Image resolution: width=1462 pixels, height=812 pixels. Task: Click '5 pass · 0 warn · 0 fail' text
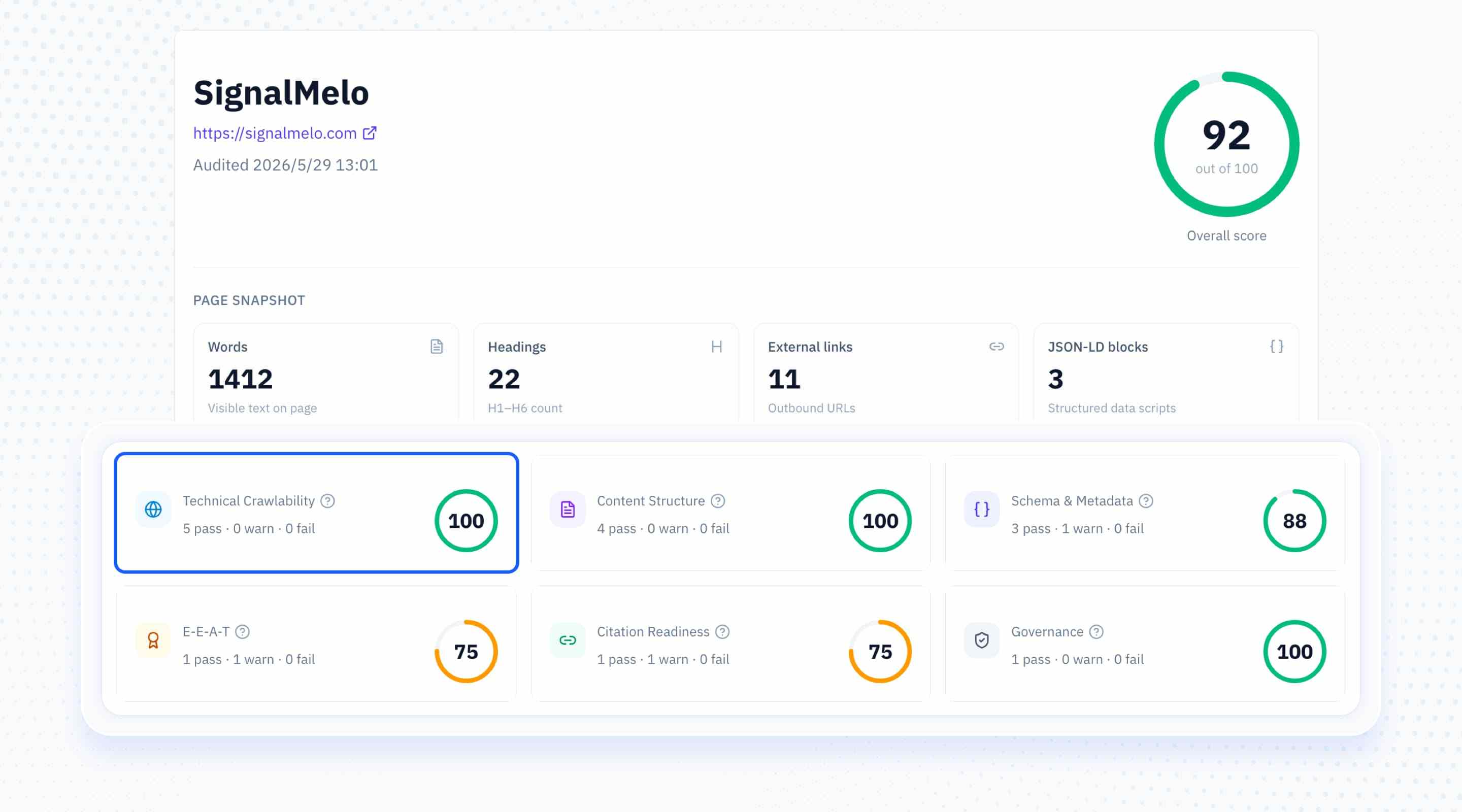249,528
